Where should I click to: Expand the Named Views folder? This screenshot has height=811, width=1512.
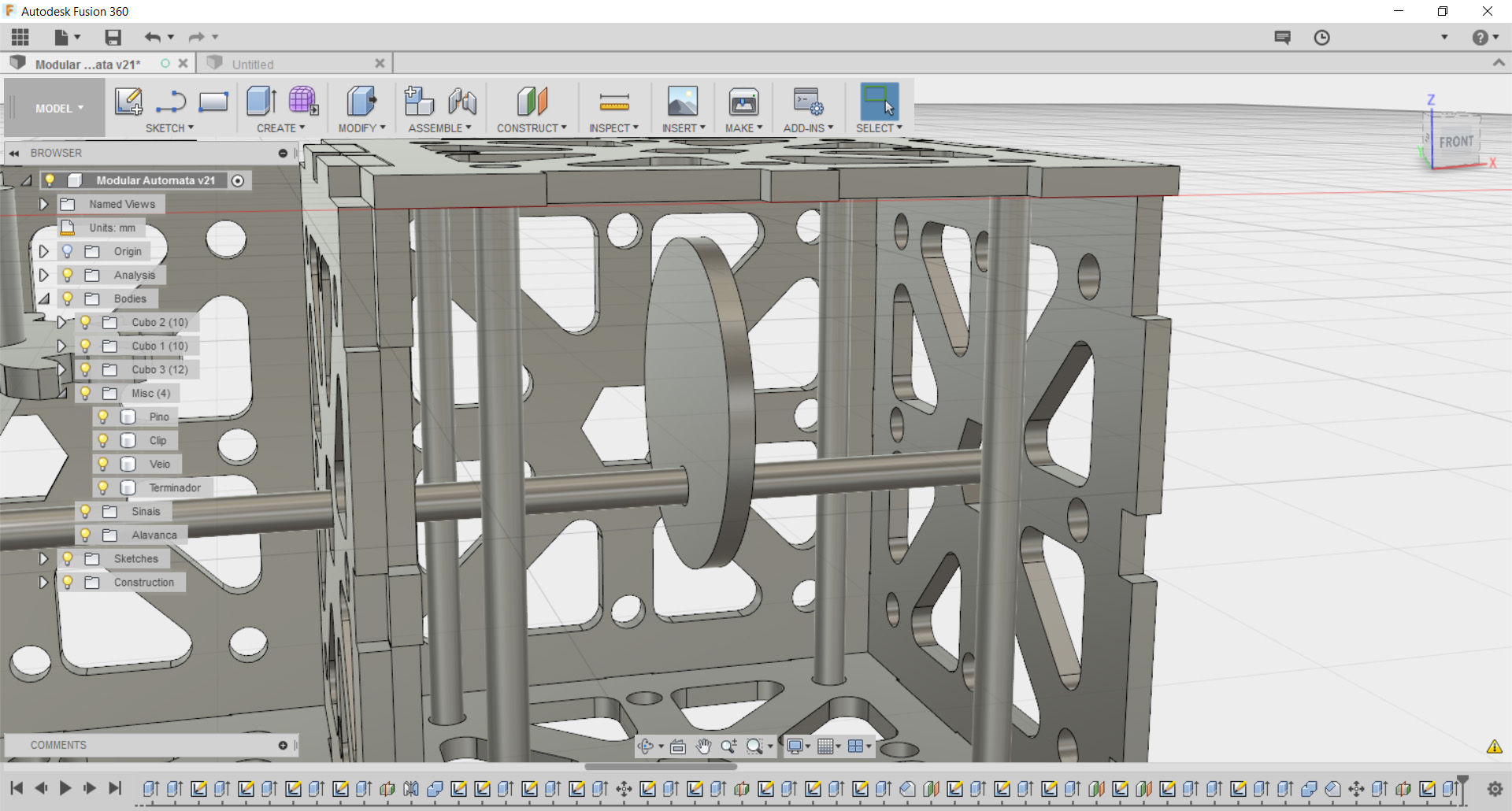44,204
